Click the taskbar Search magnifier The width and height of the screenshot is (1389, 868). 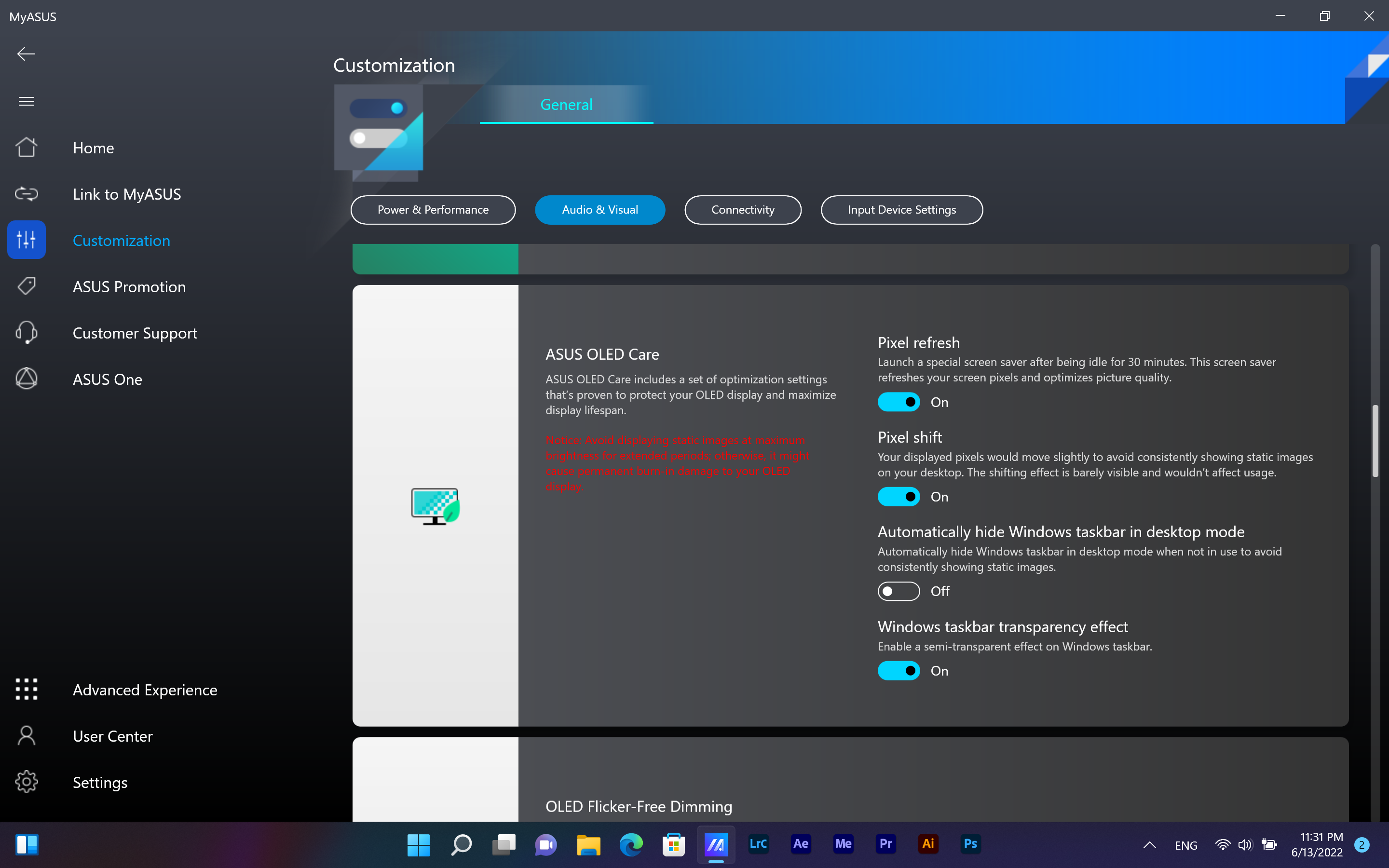click(x=462, y=844)
